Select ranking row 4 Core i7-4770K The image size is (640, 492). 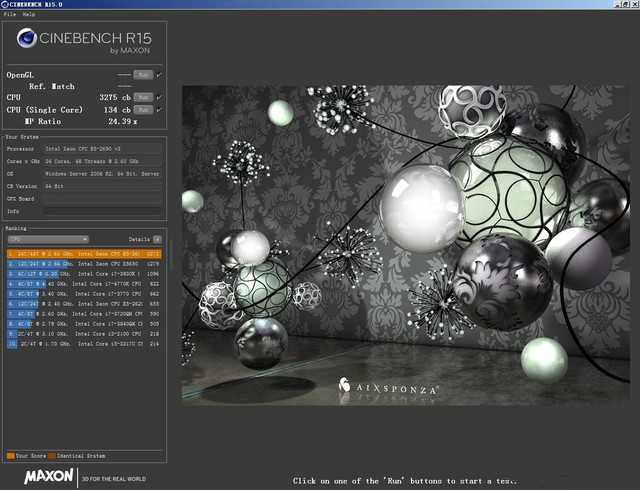coord(84,284)
